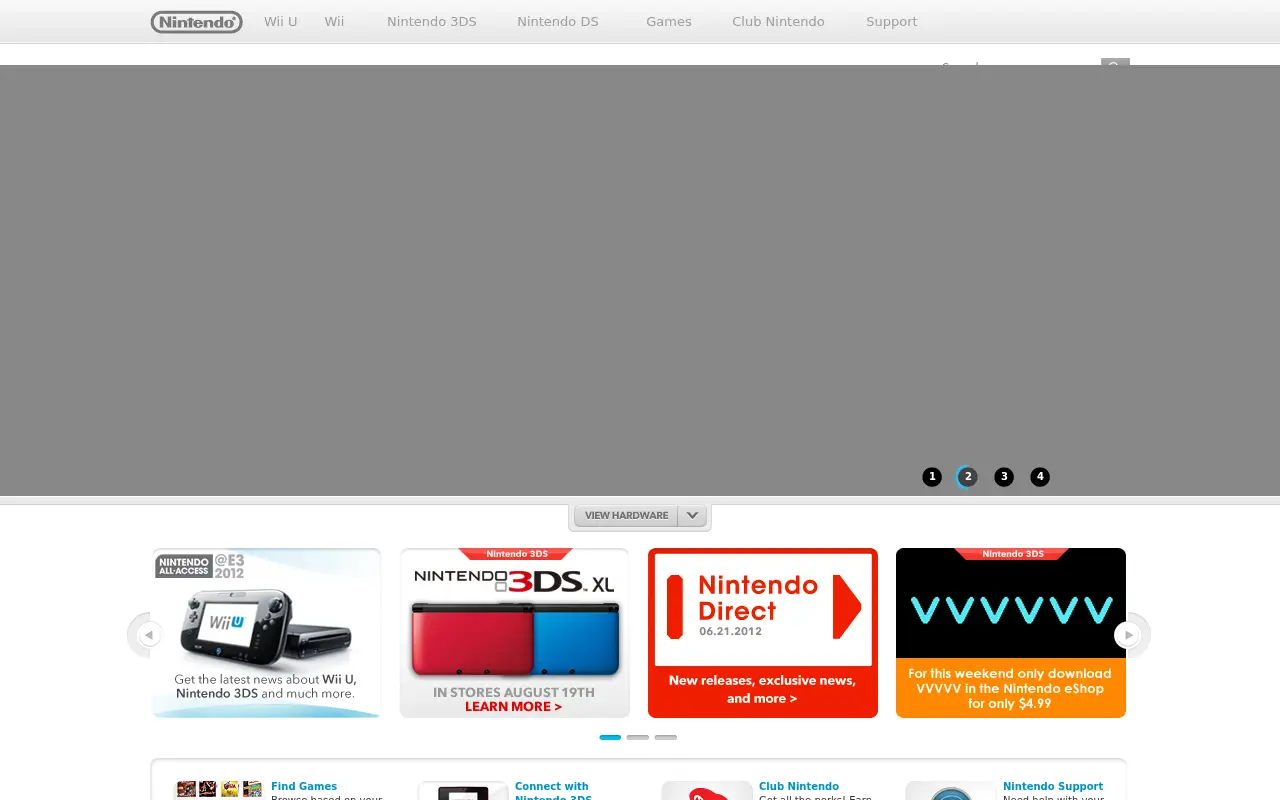Open the Nintendo 3DS XL promo card
Screen dimensions: 1280x800
coord(515,633)
